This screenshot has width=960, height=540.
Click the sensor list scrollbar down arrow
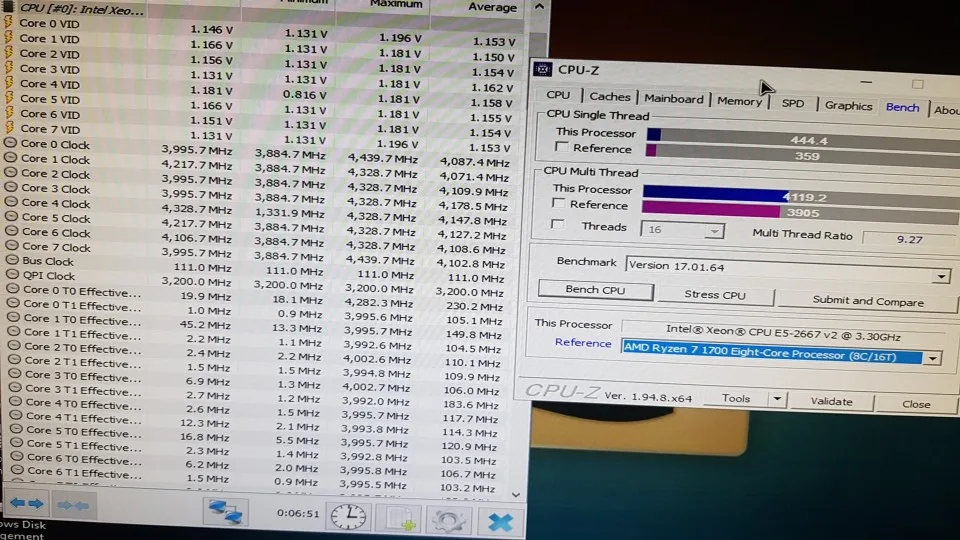click(516, 495)
